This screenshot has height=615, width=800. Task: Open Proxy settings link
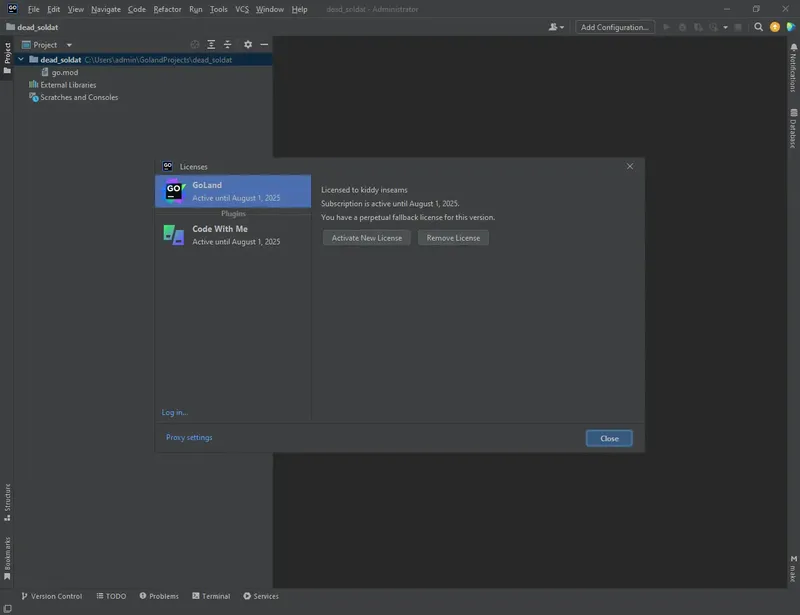189,437
